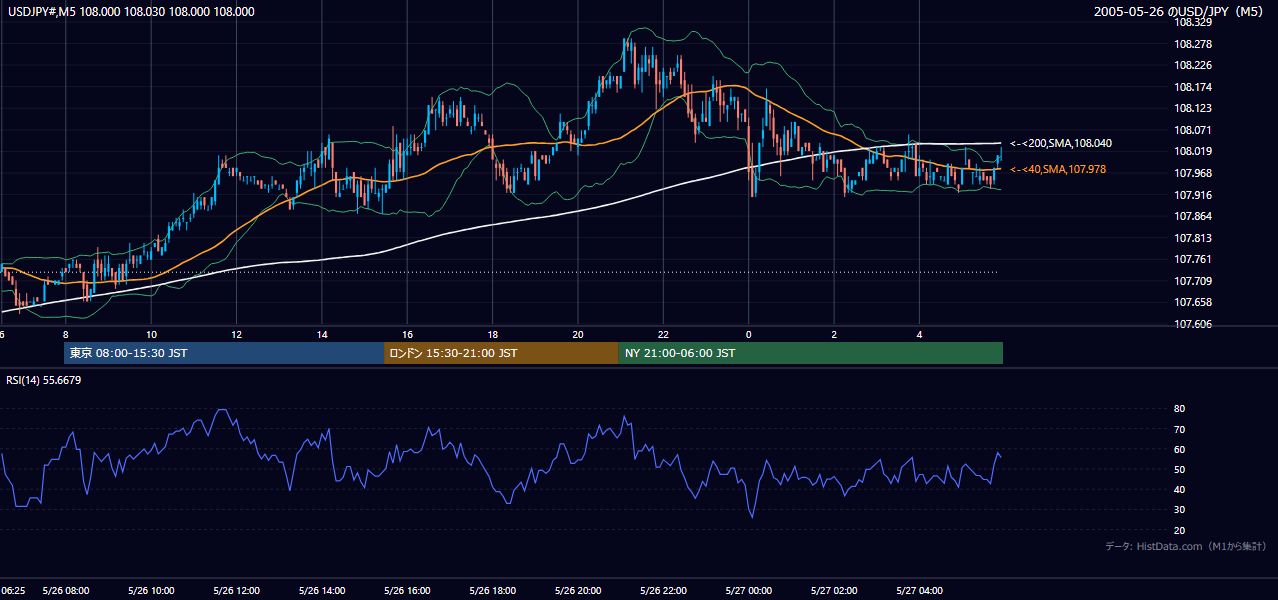The image size is (1278, 600).
Task: Select the NY 21:00-06:00 JST session bar
Action: (811, 353)
